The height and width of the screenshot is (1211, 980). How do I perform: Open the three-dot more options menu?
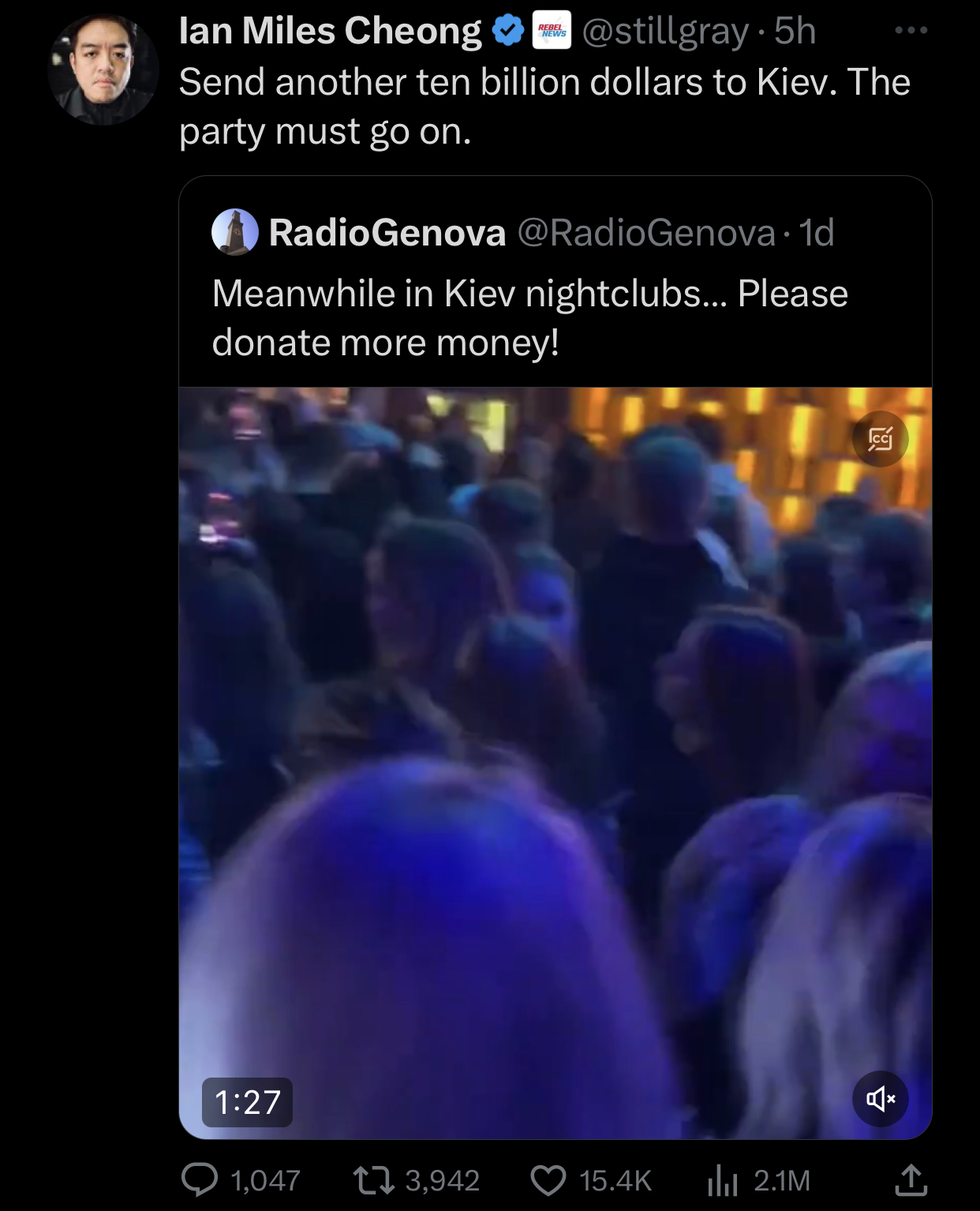click(911, 31)
